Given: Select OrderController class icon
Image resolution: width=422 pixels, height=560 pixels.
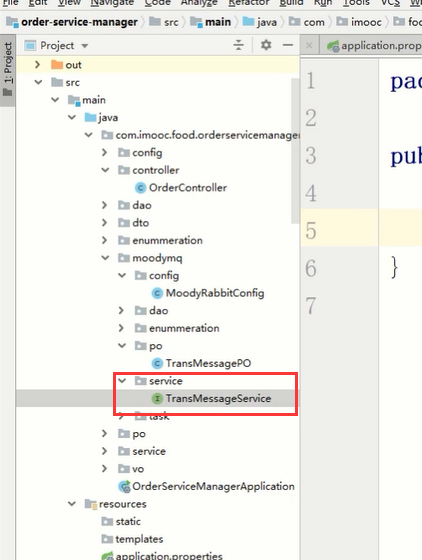Looking at the screenshot, I should pyautogui.click(x=140, y=188).
